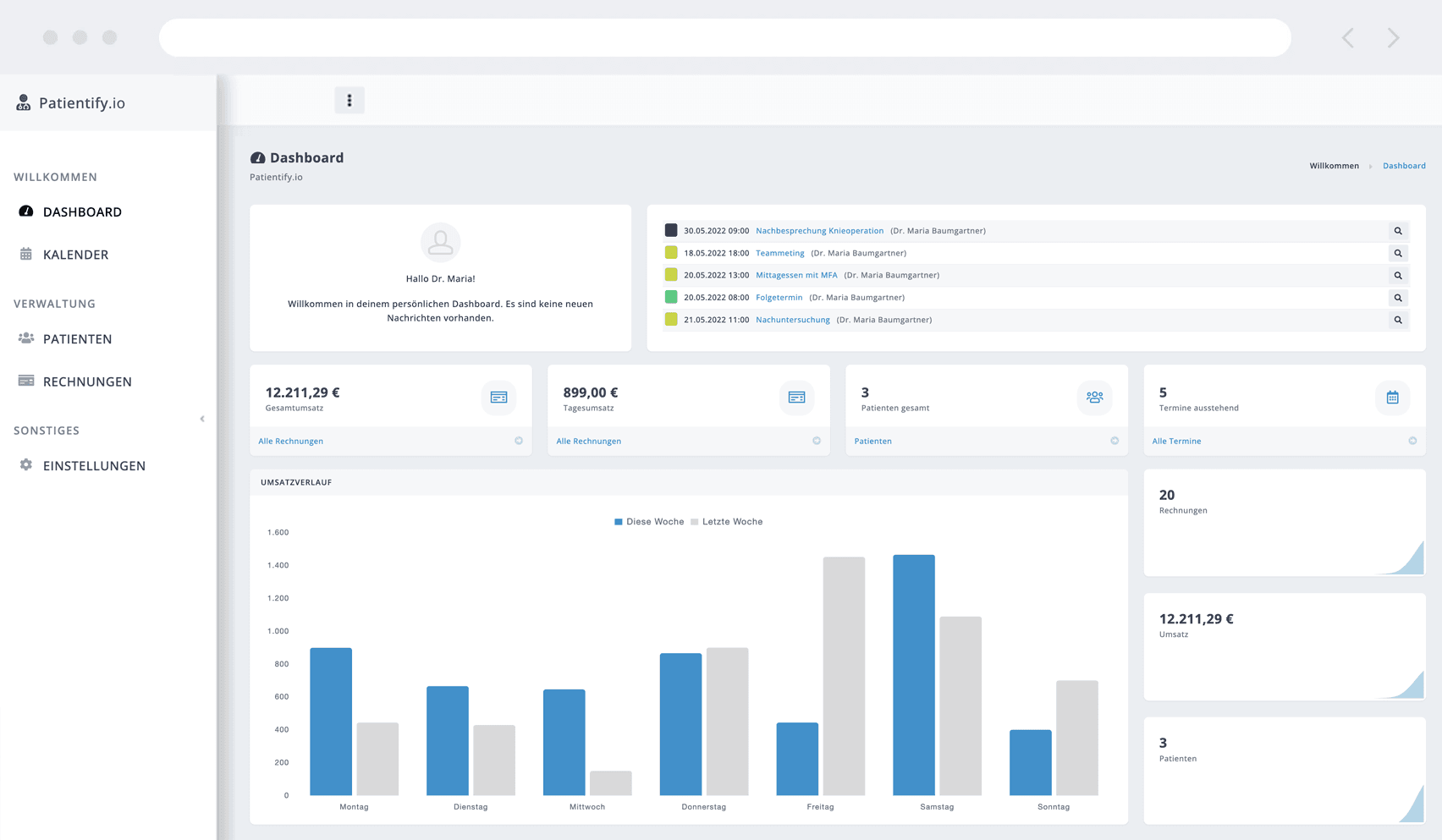Screen dimensions: 1442x840
Task: Click the Gesamtumsatz invoice card icon
Action: (498, 398)
